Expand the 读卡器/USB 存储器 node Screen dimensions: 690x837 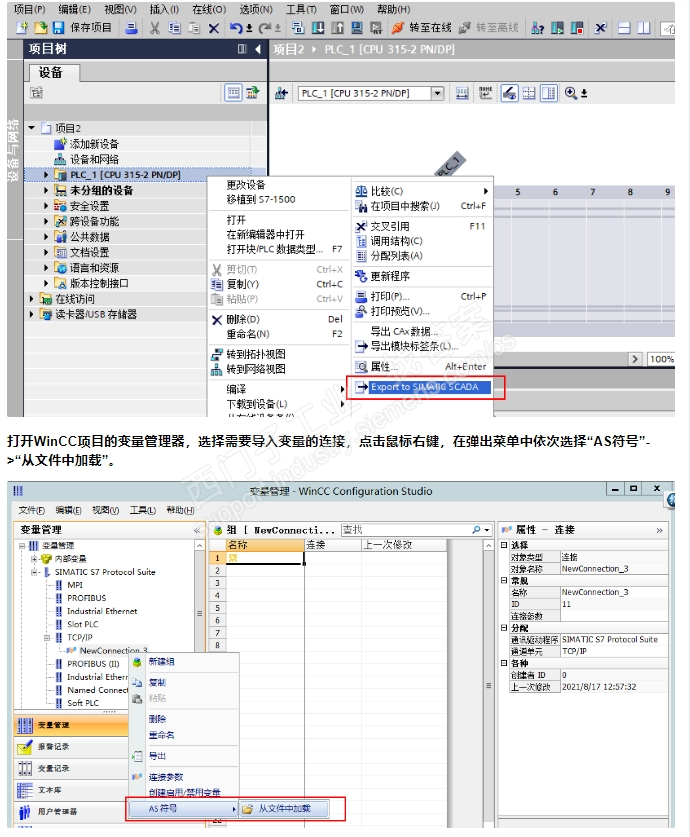point(31,314)
